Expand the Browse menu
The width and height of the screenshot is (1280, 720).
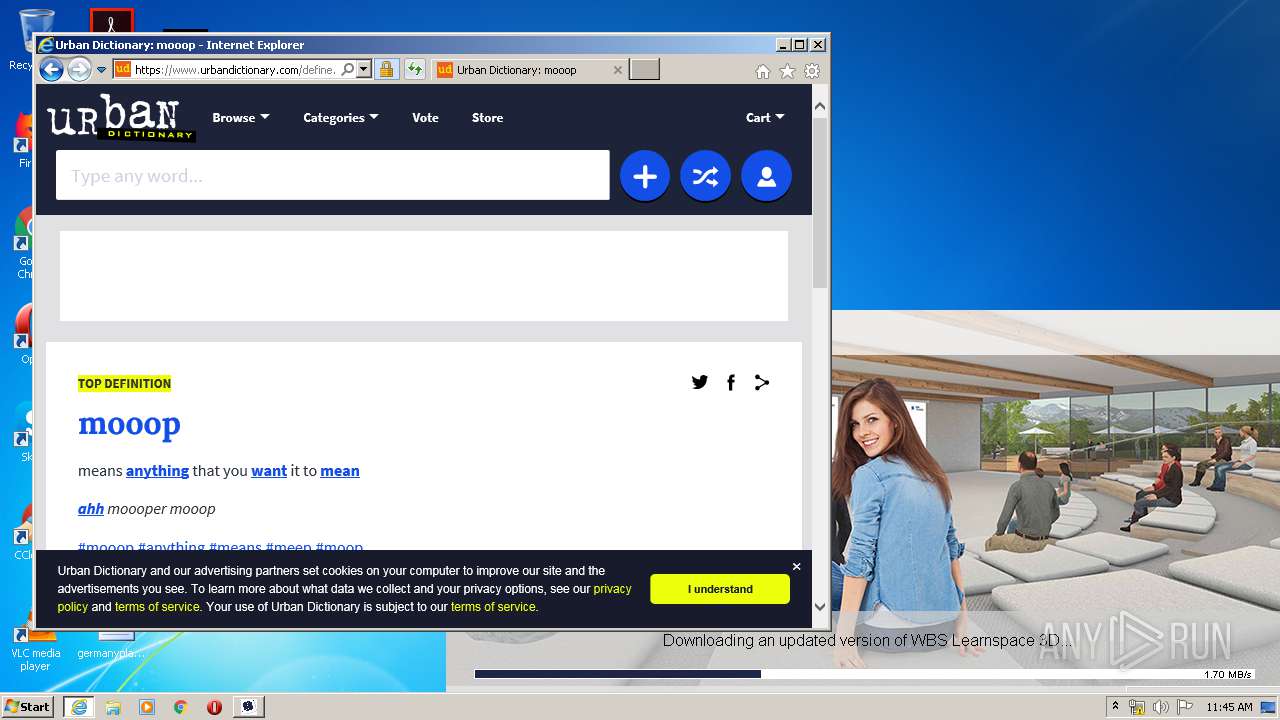tap(241, 117)
